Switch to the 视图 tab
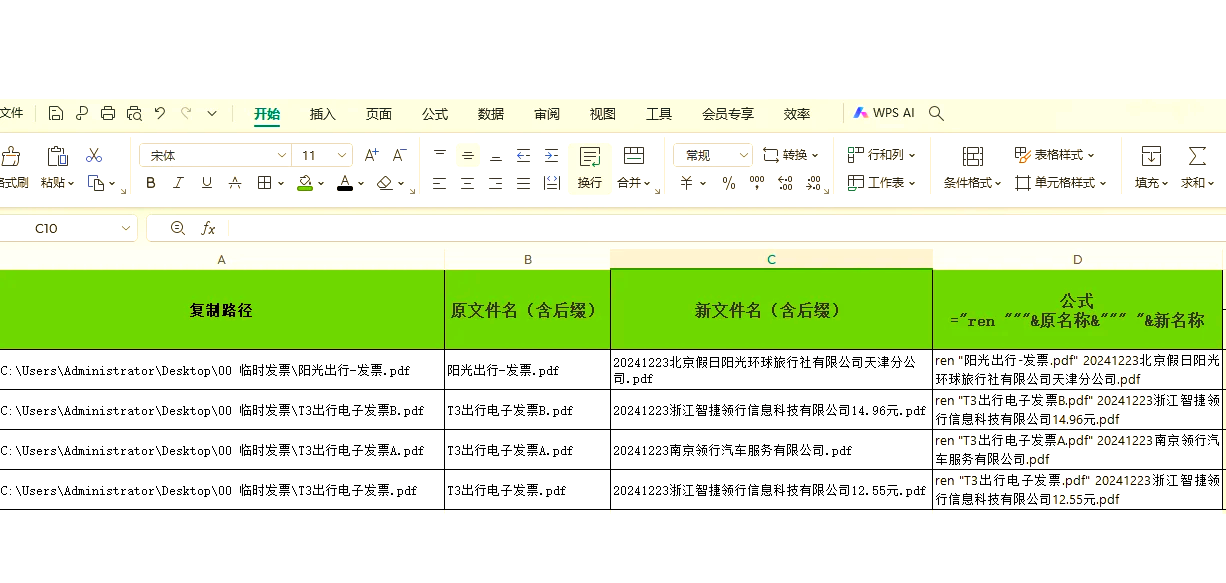1226x583 pixels. 603,114
